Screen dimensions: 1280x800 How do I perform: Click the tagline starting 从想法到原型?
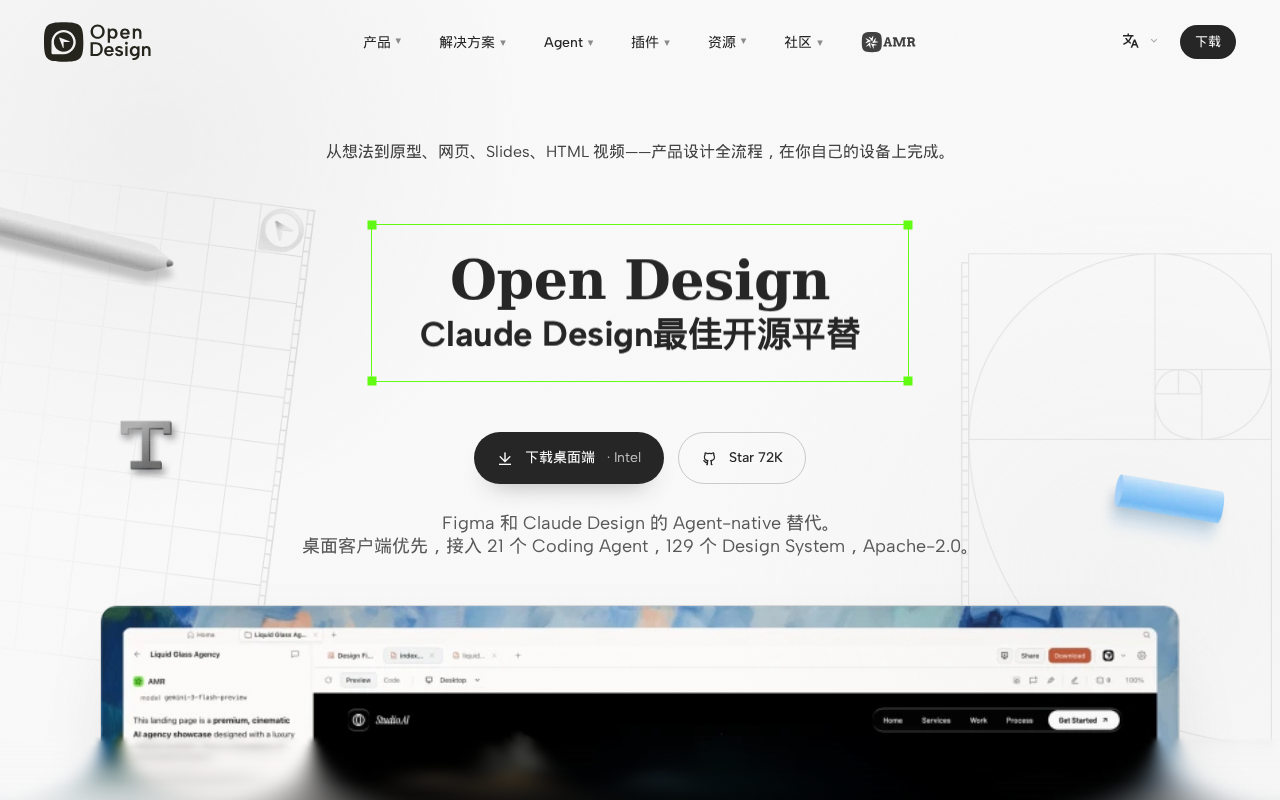(x=638, y=152)
